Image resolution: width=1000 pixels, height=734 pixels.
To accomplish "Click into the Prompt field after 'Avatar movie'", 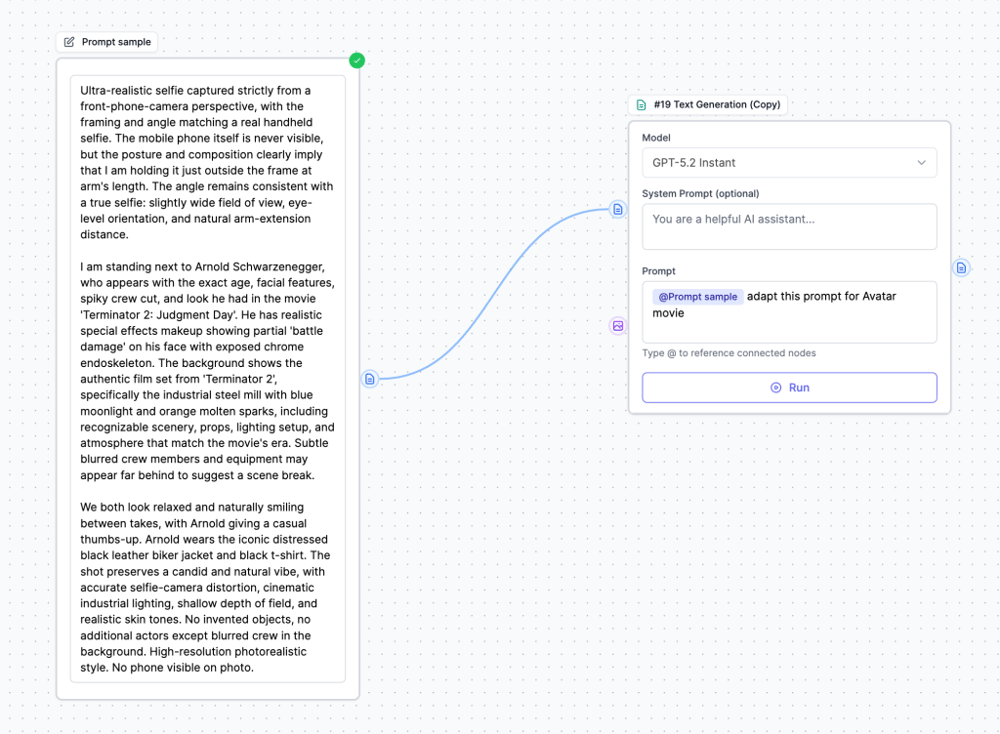I will [x=760, y=314].
